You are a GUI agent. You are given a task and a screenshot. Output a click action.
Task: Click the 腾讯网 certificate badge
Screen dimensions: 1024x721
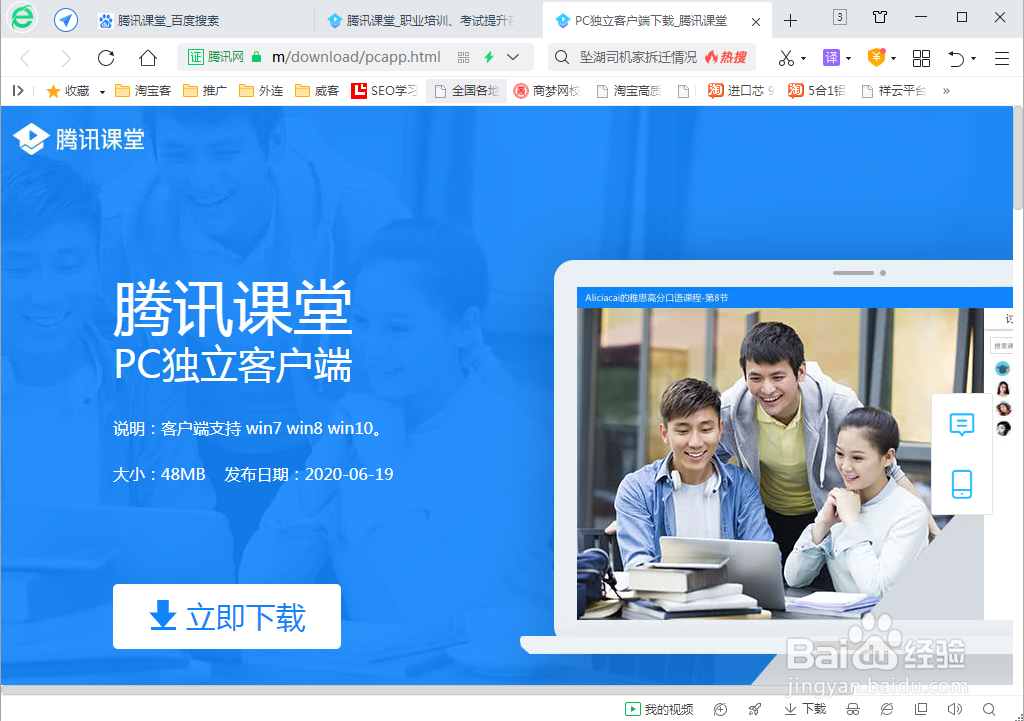point(216,57)
